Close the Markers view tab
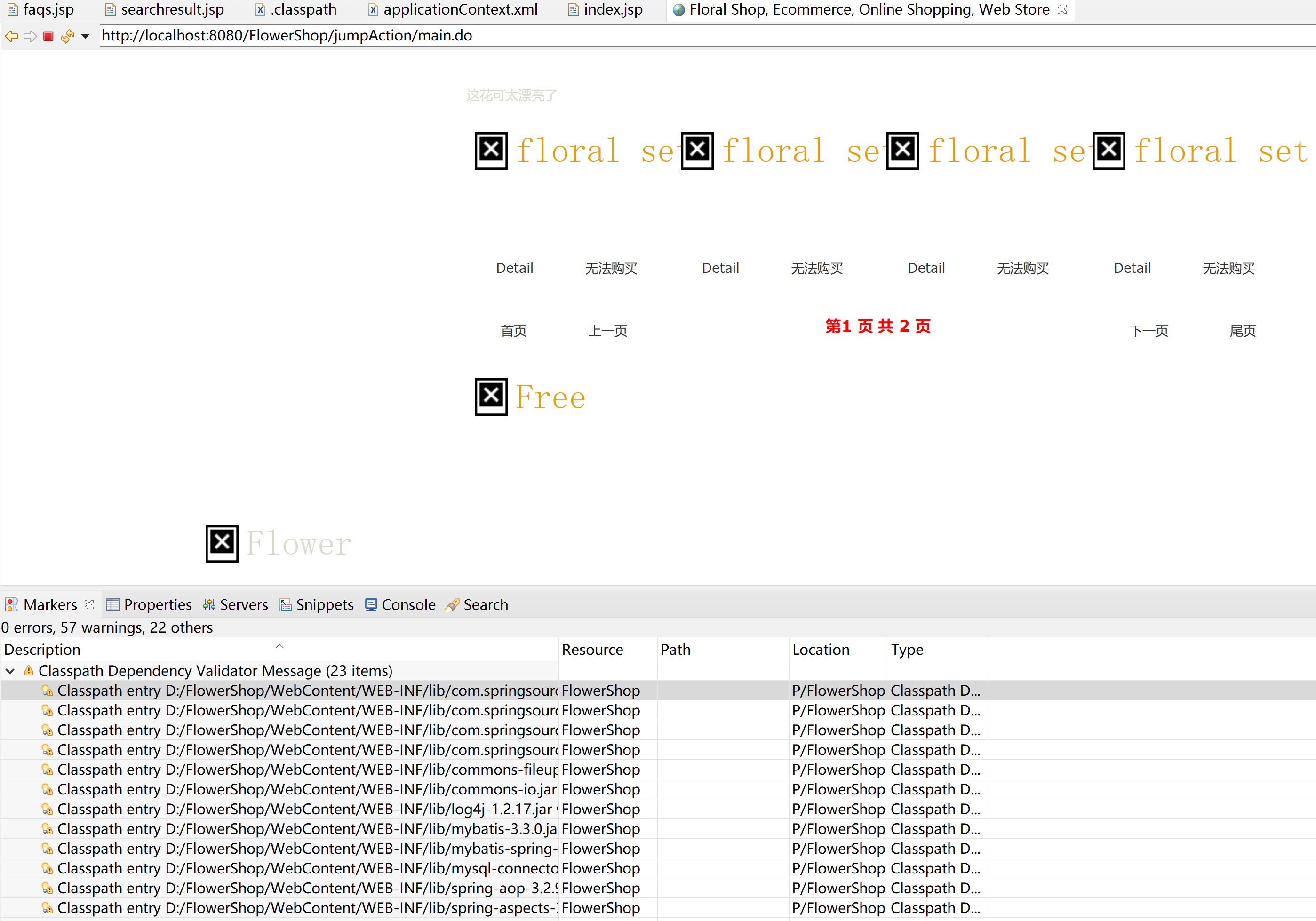This screenshot has width=1316, height=921. (89, 604)
